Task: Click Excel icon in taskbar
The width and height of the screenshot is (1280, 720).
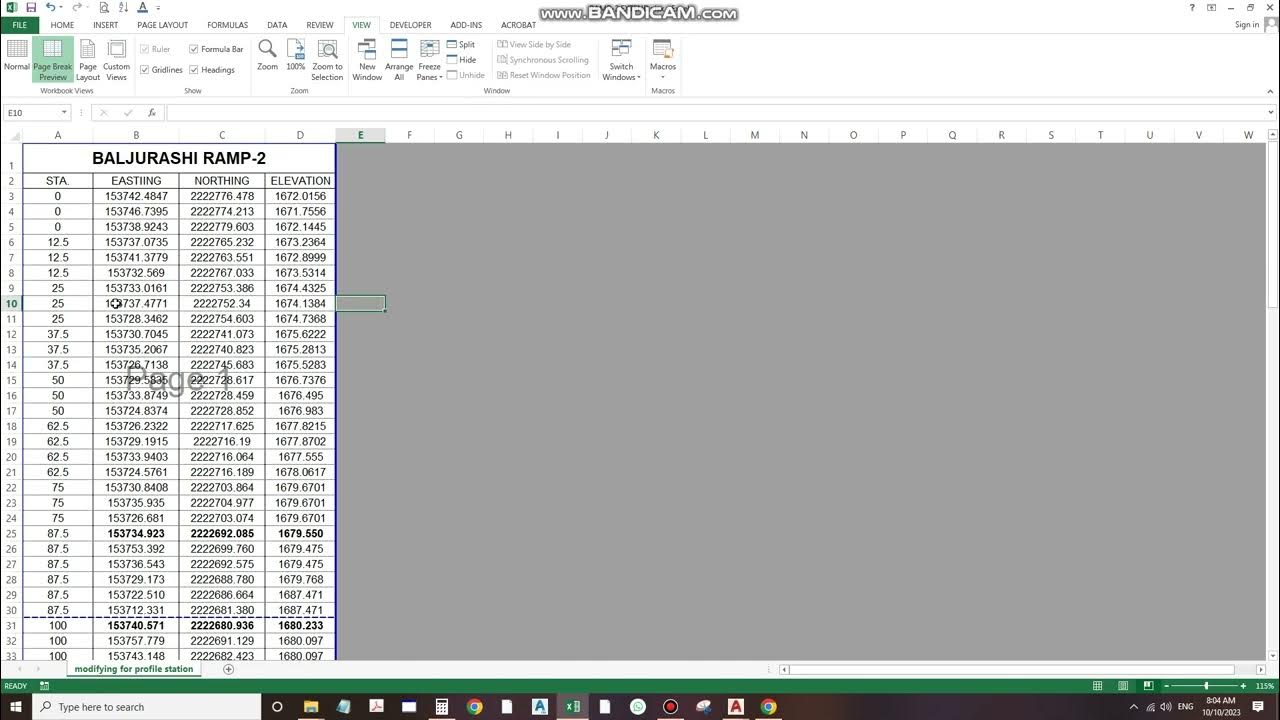Action: click(572, 707)
